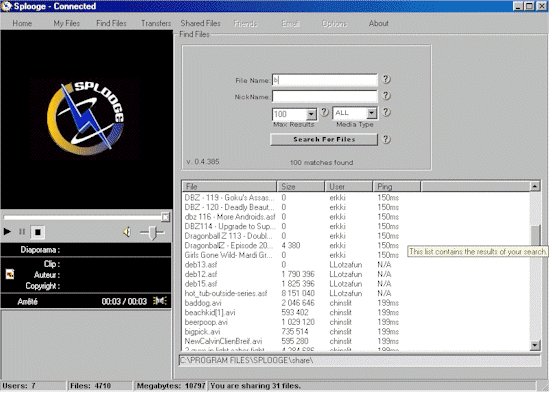This screenshot has width=550, height=393.
Task: Pause the media playback
Action: [22, 232]
